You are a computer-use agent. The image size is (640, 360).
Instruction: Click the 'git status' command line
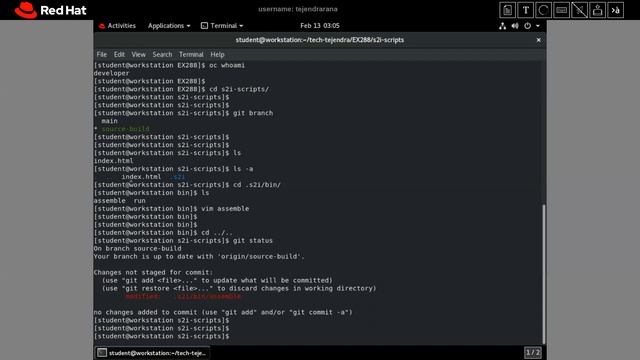click(183, 240)
